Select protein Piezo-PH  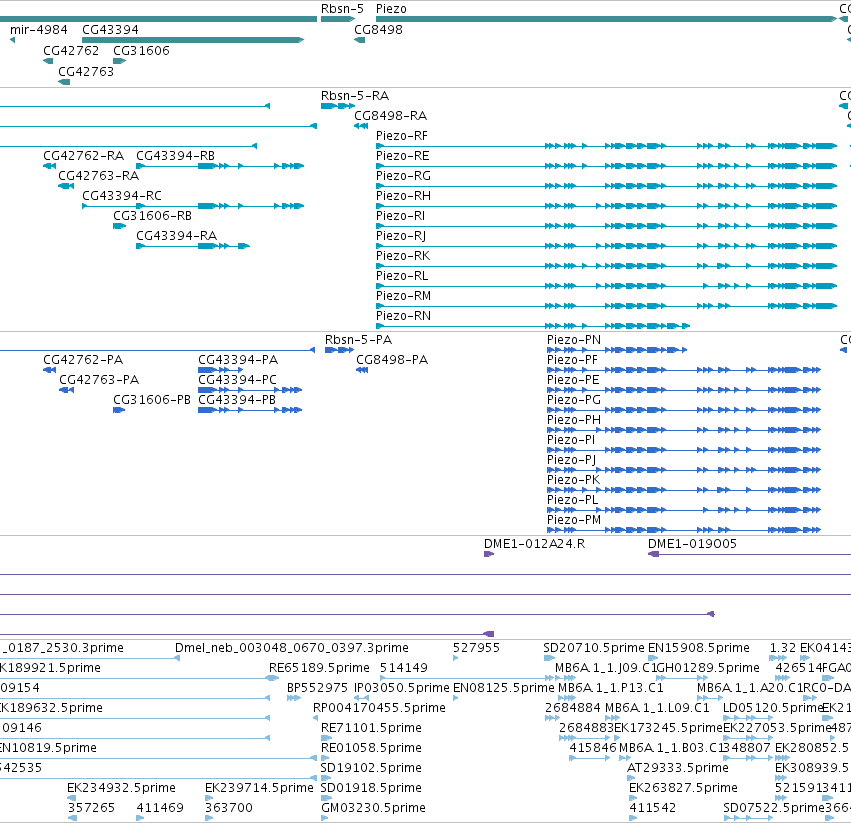pyautogui.click(x=574, y=421)
